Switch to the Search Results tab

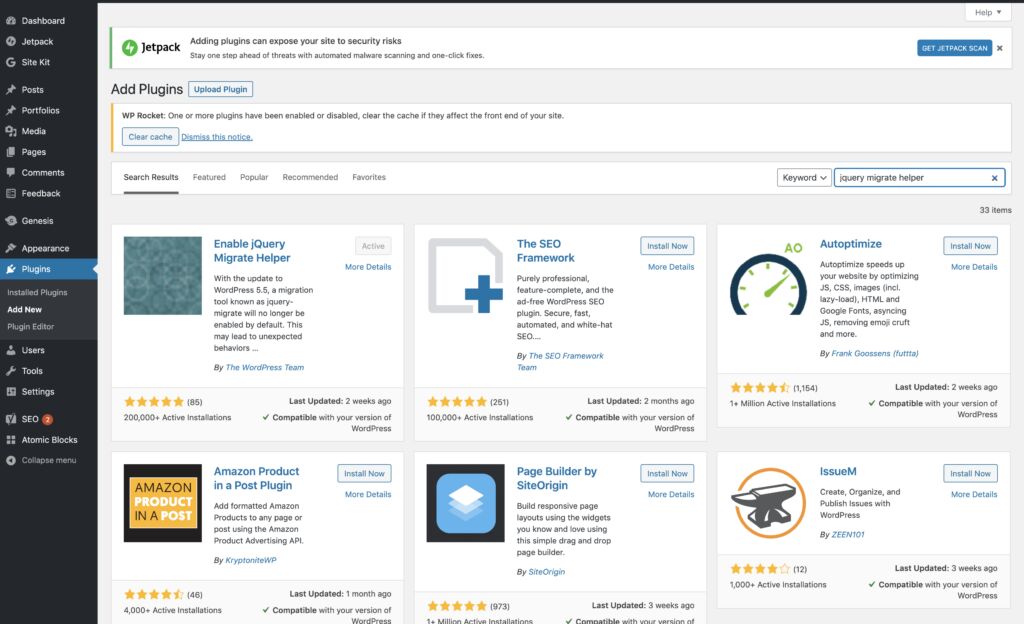point(151,177)
